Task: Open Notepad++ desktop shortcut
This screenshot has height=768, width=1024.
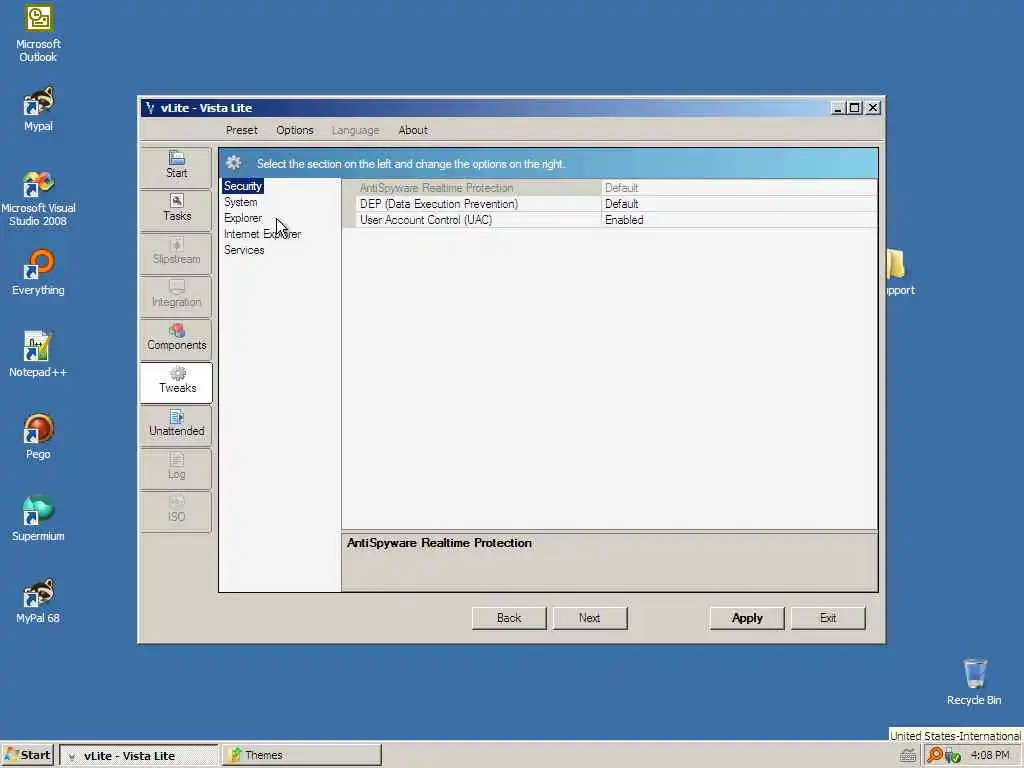Action: 38,354
